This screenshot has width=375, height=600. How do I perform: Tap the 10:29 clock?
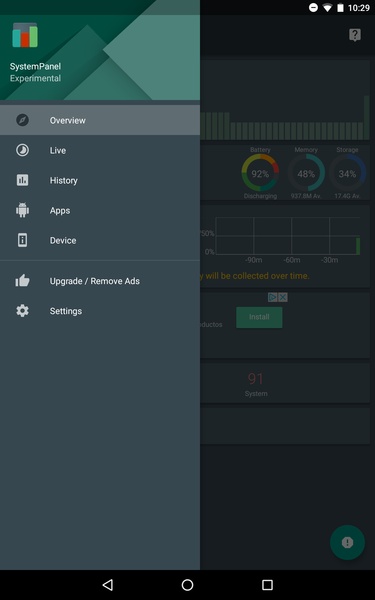(x=359, y=8)
